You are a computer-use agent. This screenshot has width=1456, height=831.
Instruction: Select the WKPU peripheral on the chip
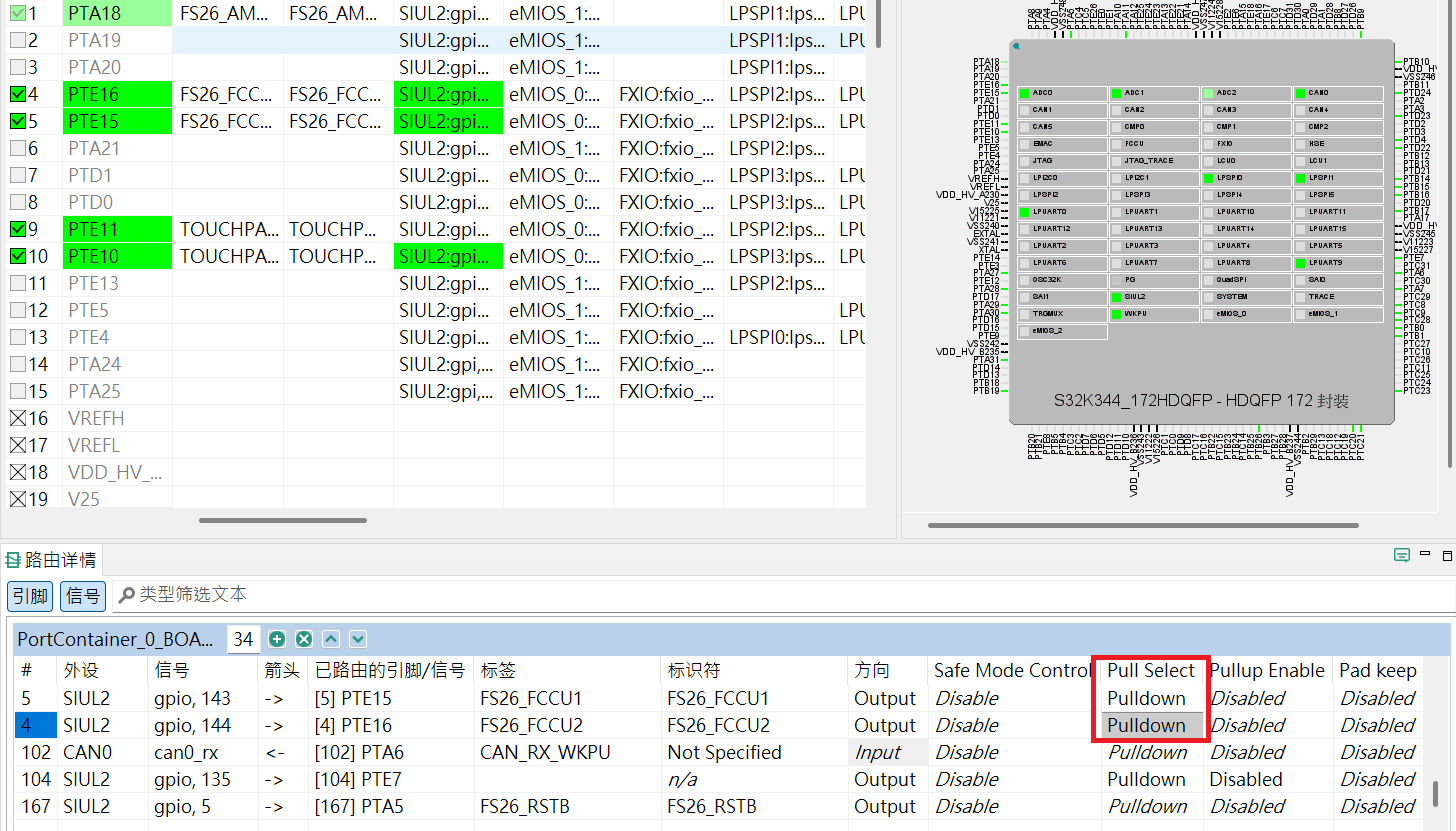click(x=1154, y=314)
